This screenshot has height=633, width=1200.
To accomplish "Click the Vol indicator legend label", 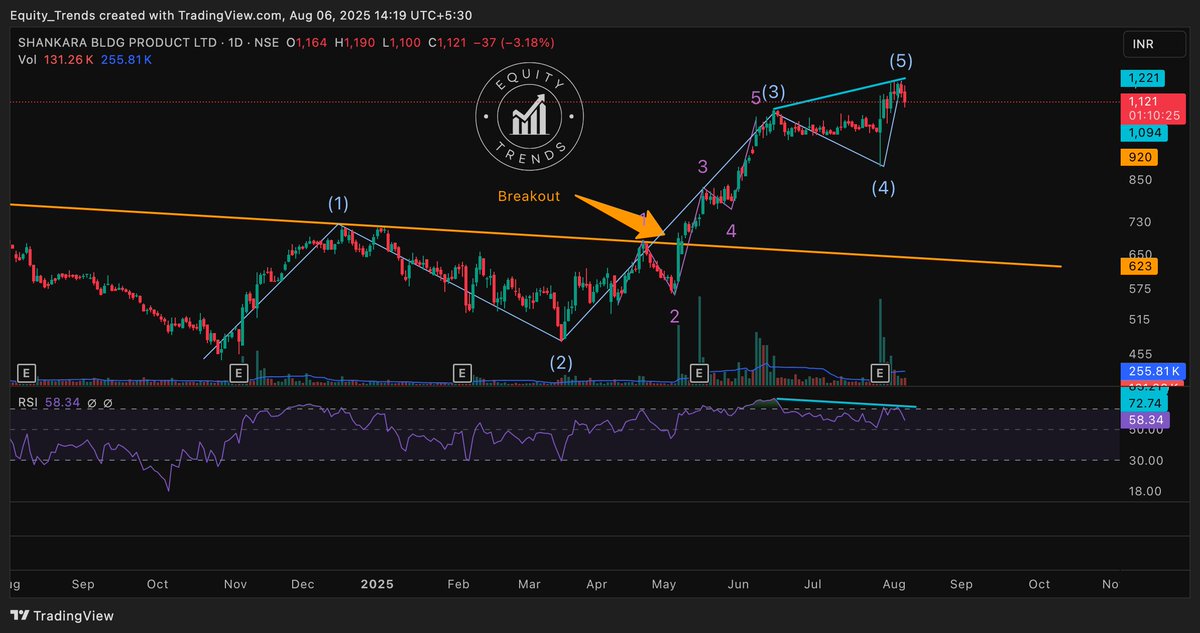I will [x=27, y=60].
